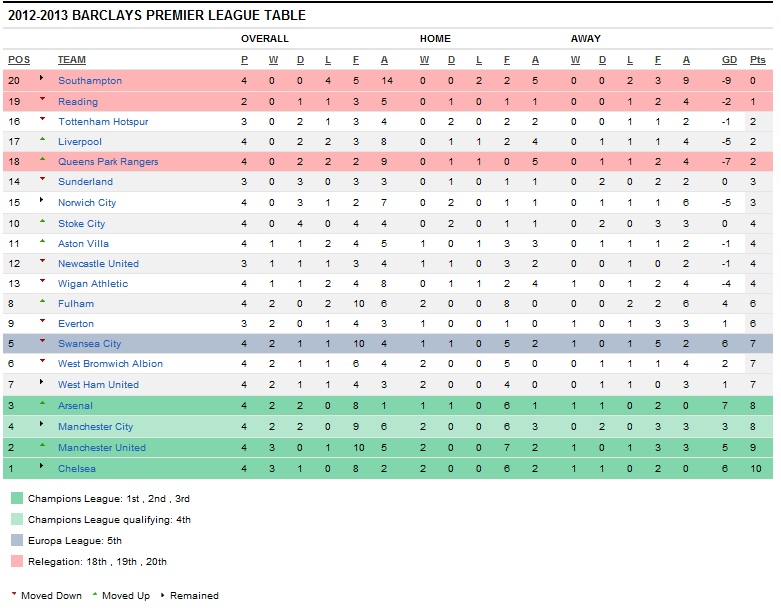The height and width of the screenshot is (612, 781).
Task: Click the TEAM column header
Action: [72, 60]
